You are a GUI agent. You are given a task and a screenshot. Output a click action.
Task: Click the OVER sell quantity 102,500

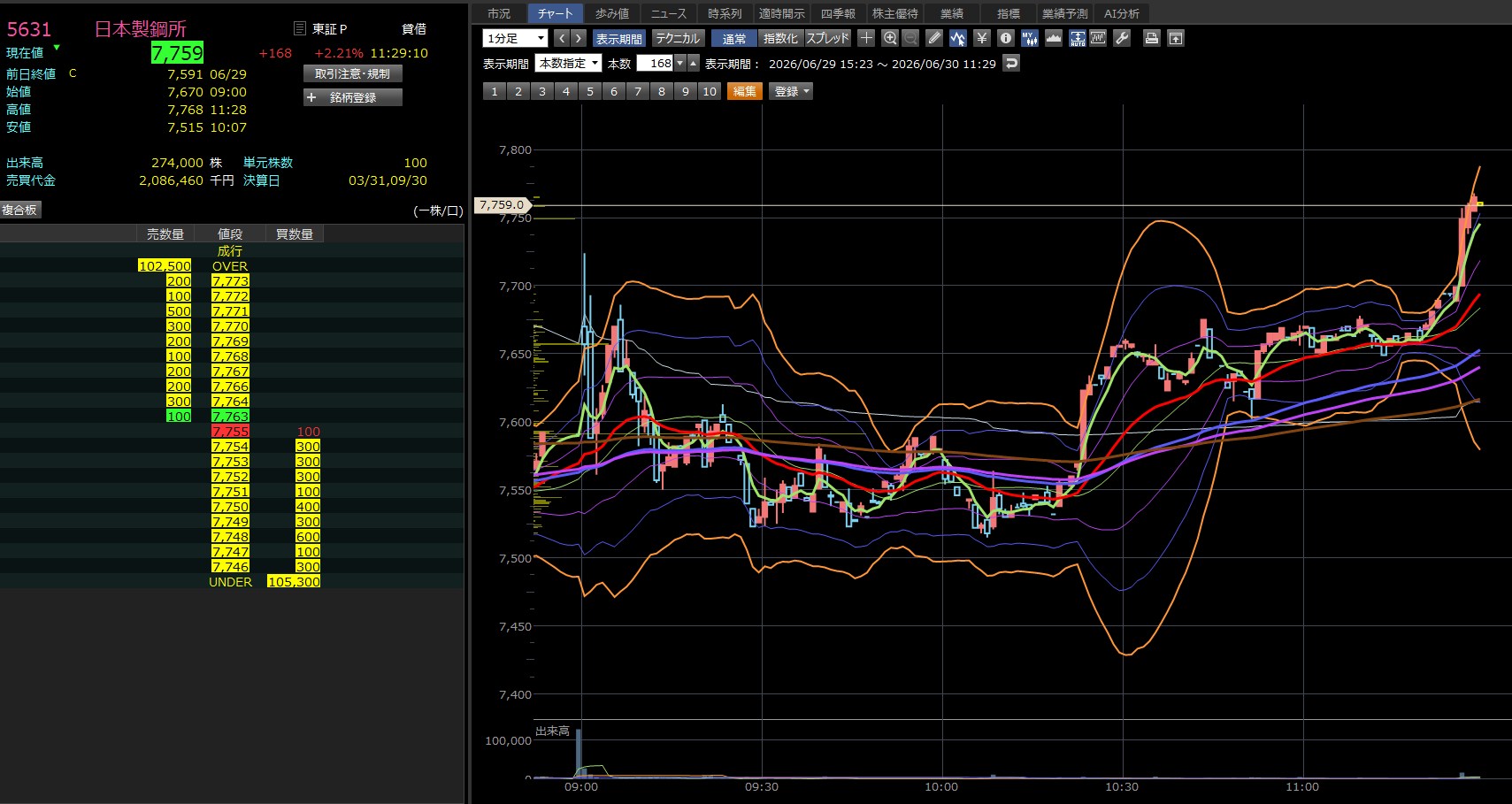165,265
